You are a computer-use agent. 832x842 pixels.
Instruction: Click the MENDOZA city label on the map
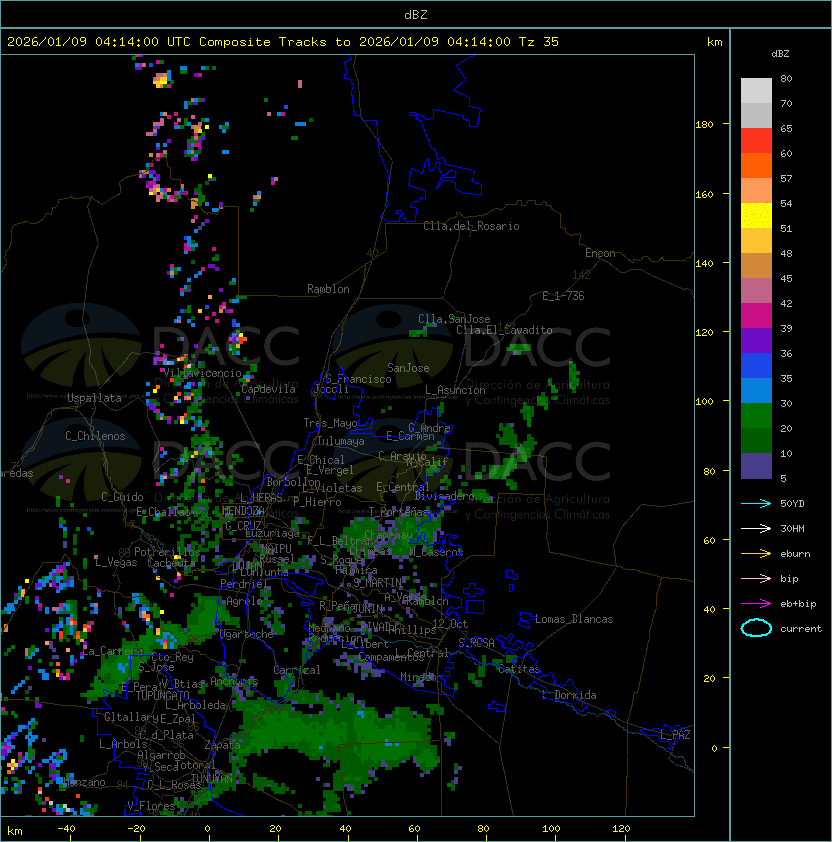pos(243,510)
